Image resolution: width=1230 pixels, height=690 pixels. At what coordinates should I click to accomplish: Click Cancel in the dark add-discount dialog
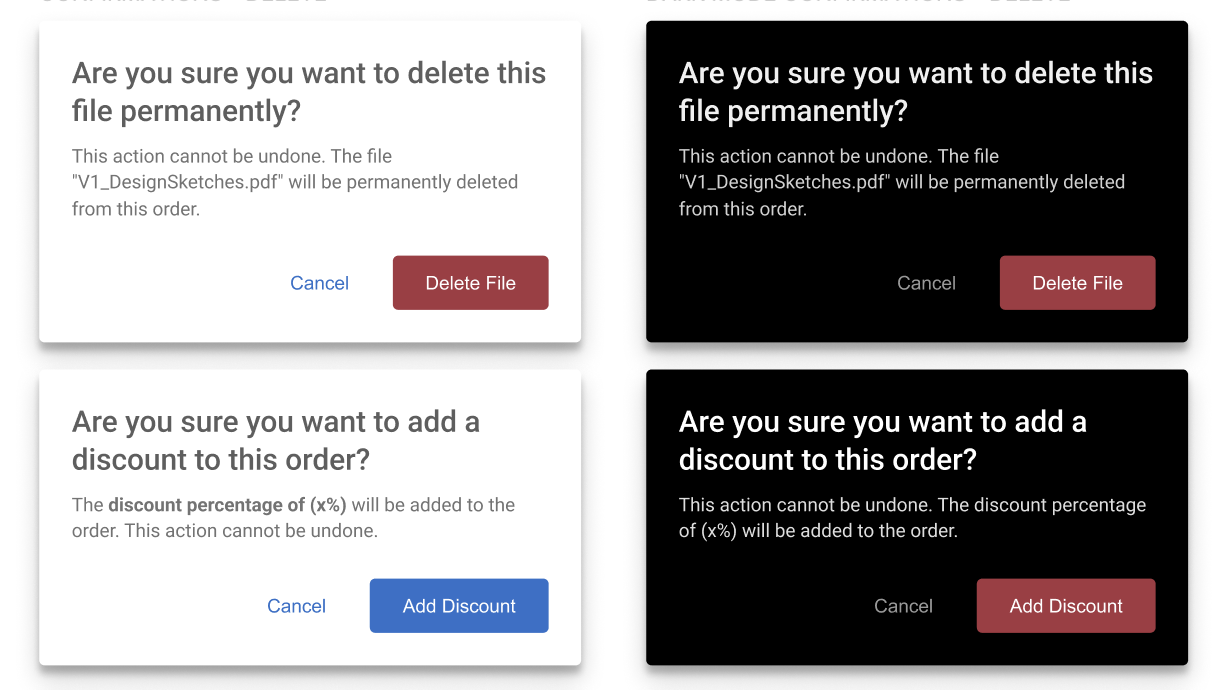click(x=903, y=606)
